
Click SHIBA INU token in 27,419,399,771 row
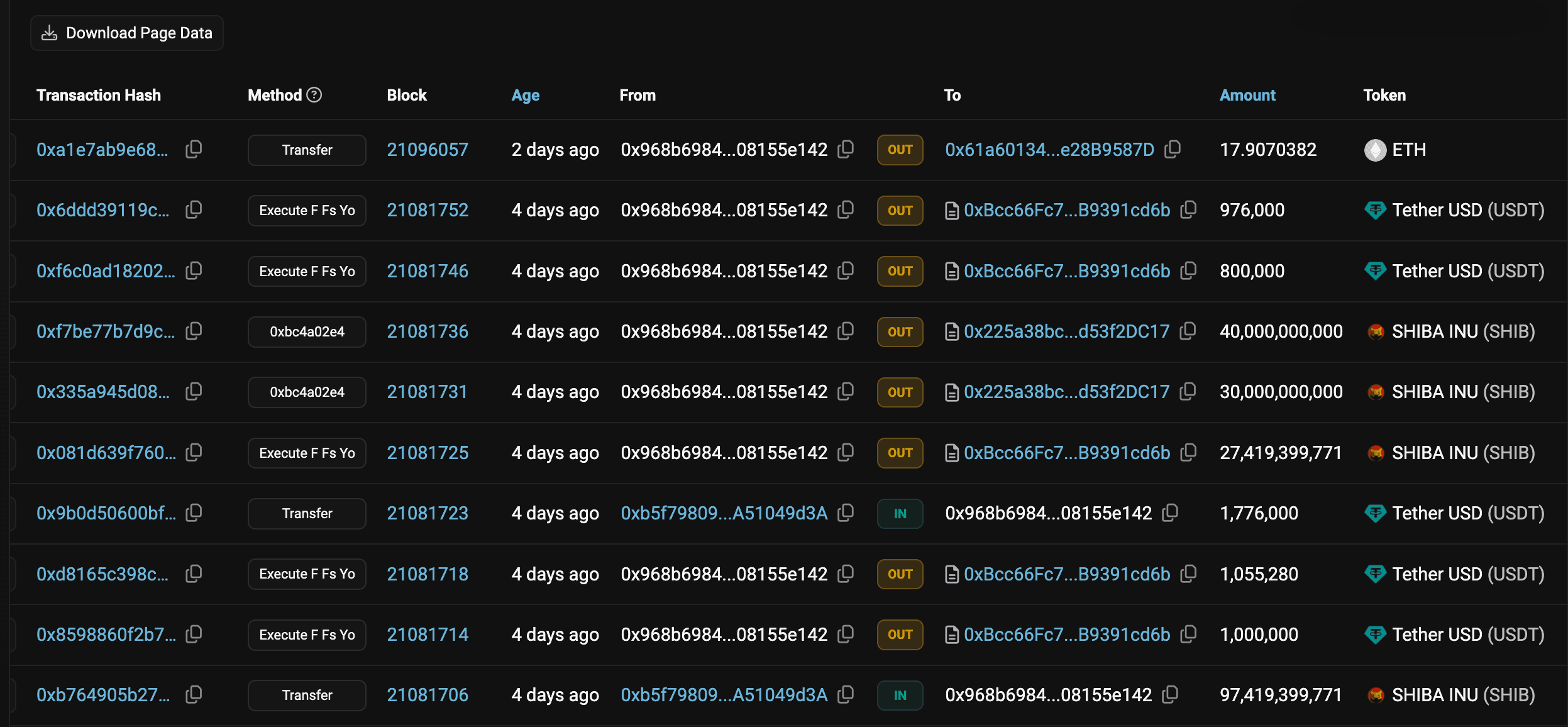[x=1462, y=453]
